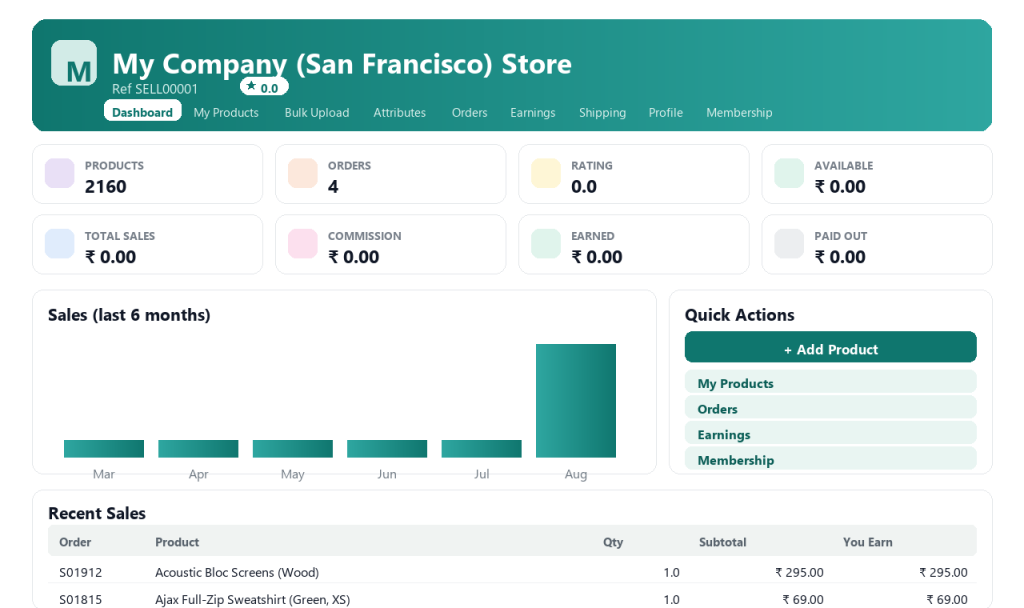The width and height of the screenshot is (1024, 608).
Task: Click the Ajax Full-Zip Sweatshirt product row
Action: (513, 599)
